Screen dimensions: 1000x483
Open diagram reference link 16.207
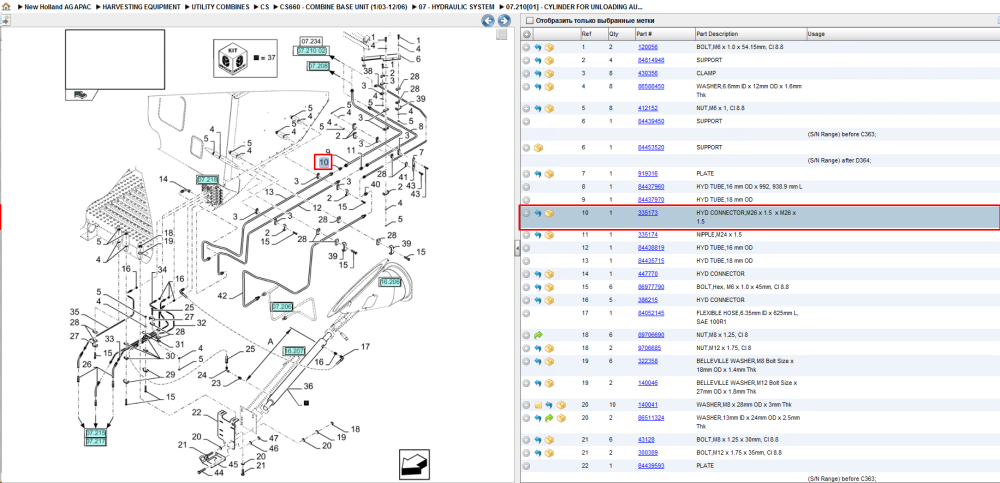pos(294,350)
